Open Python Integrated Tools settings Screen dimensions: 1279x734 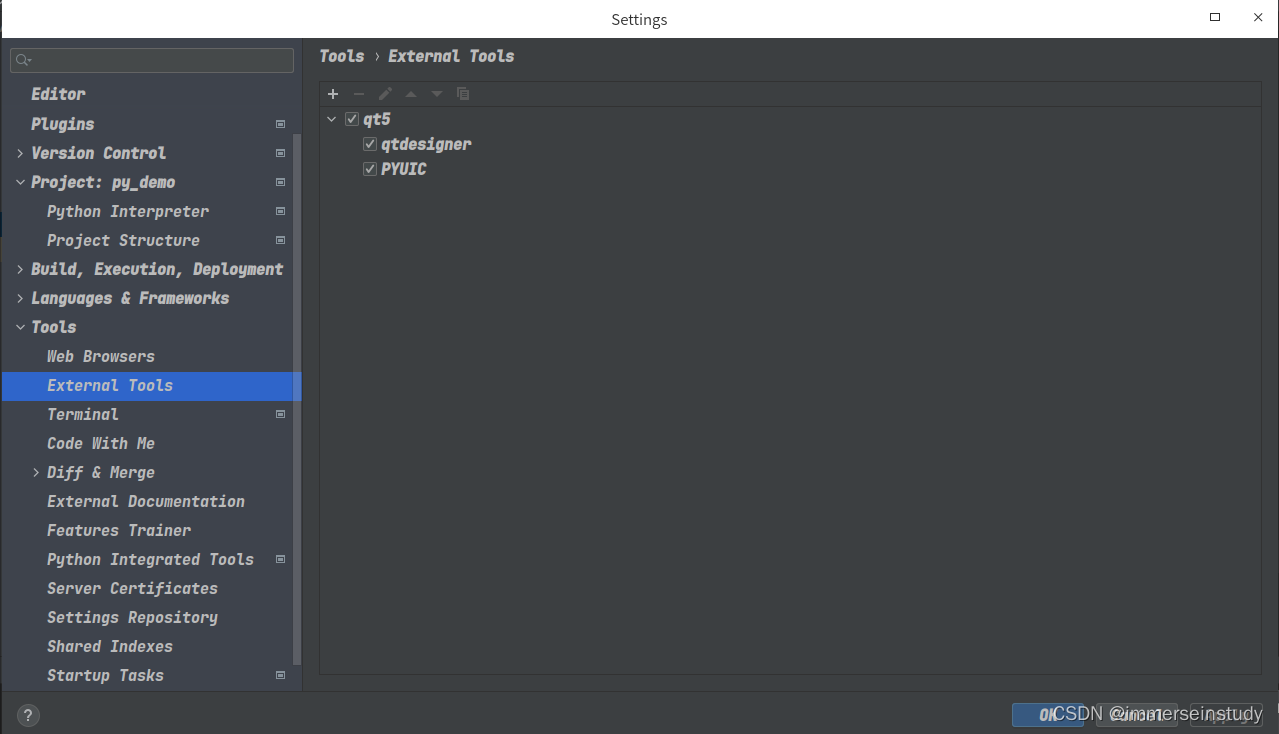click(x=150, y=559)
